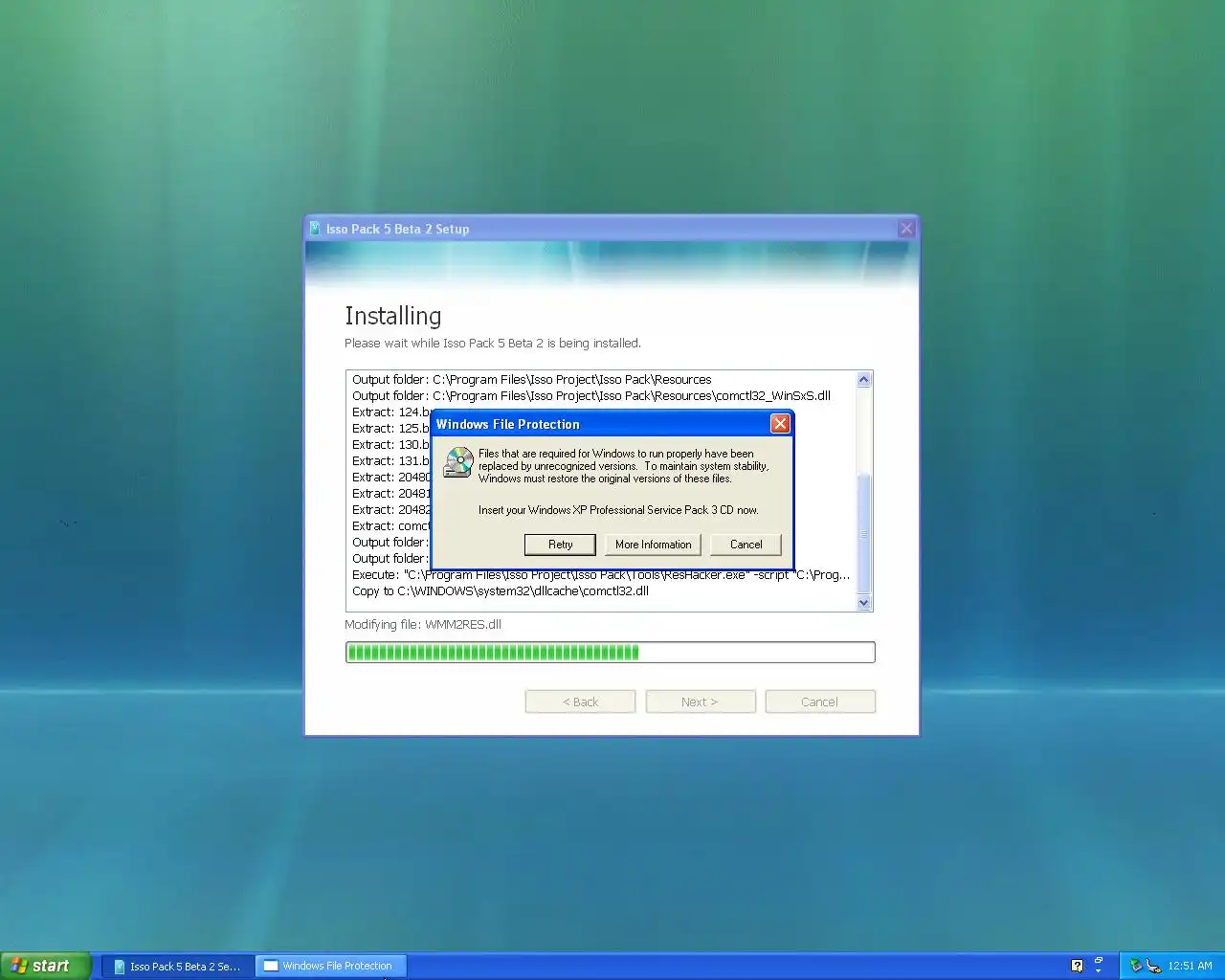Click the installation progress bar
This screenshot has width=1225, height=980.
(x=611, y=653)
